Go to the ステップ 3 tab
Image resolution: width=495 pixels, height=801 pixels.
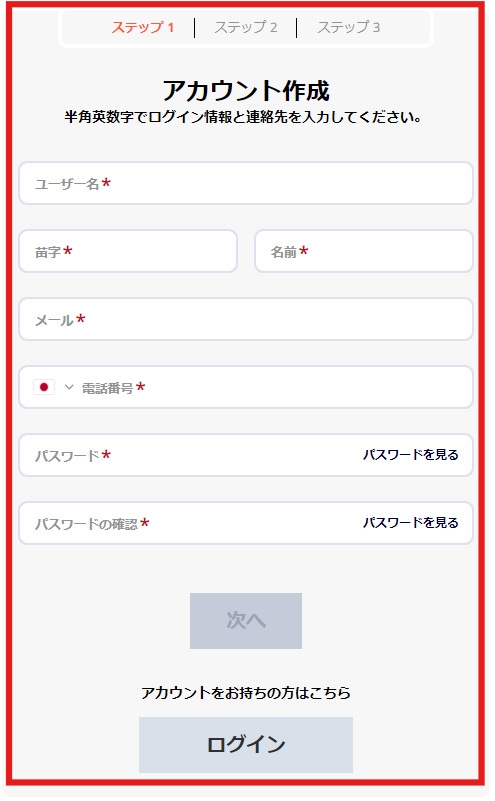tap(349, 28)
